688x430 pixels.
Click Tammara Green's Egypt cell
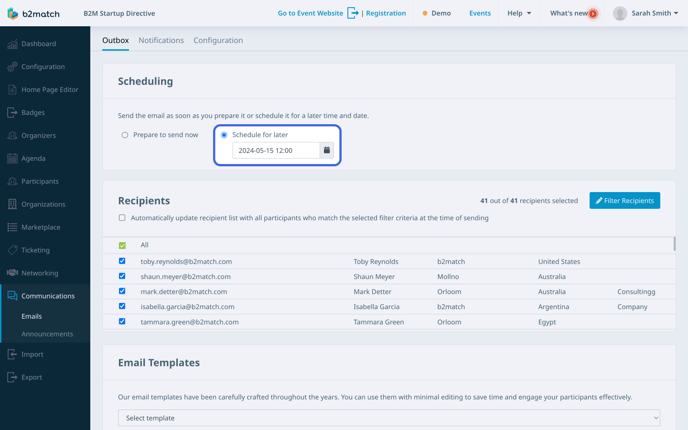547,322
